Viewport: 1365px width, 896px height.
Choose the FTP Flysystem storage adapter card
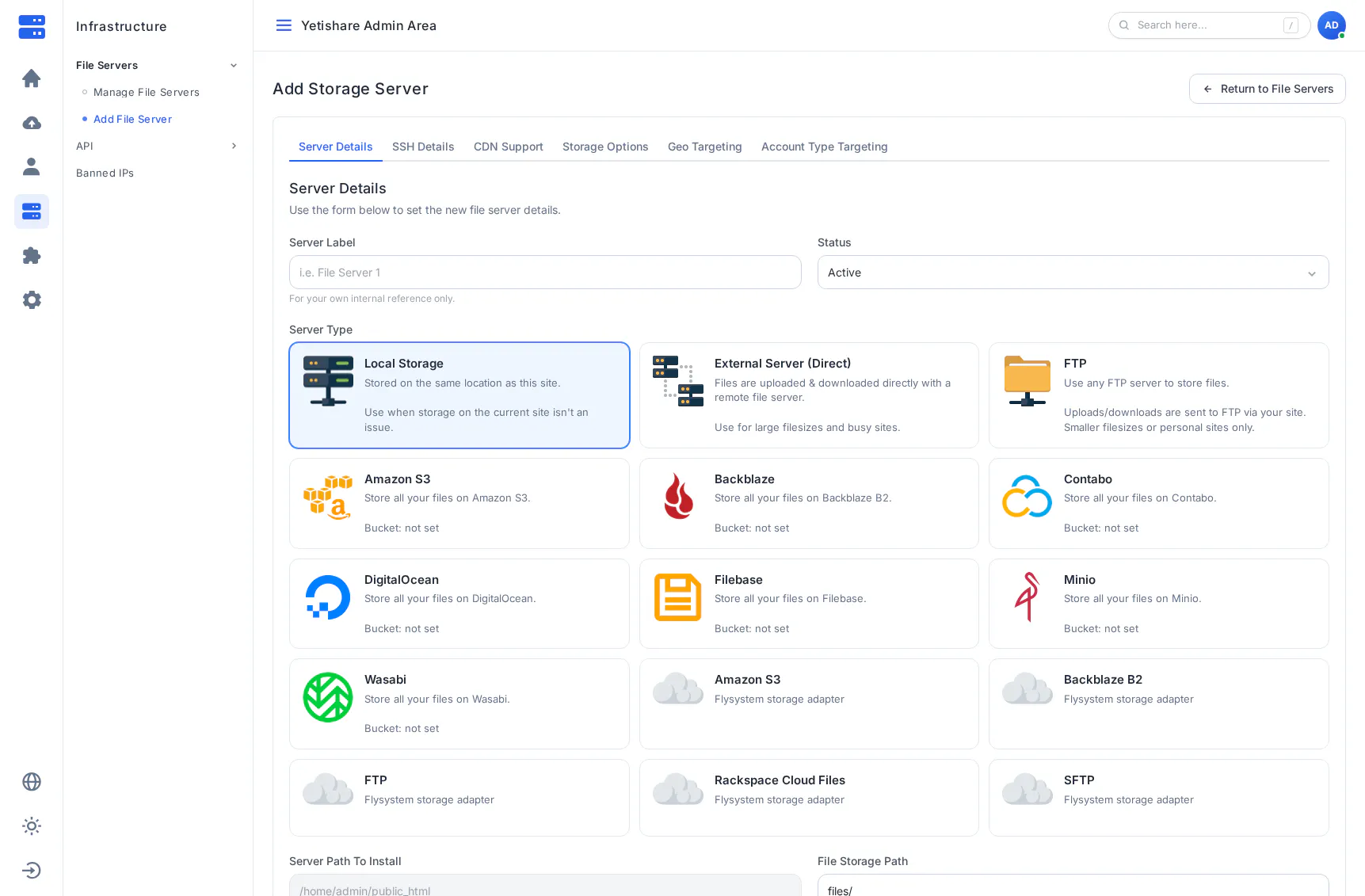click(459, 798)
